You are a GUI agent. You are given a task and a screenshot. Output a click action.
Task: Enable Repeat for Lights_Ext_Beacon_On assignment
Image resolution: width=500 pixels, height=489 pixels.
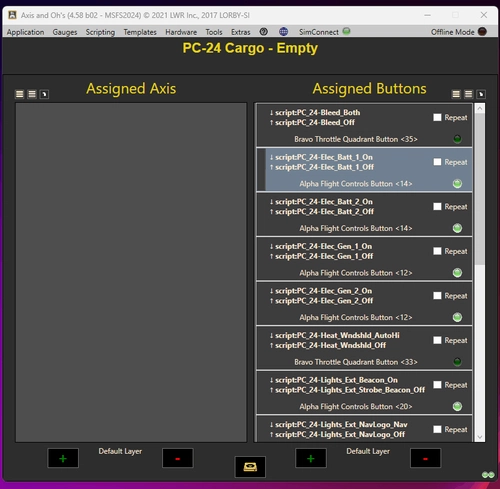click(x=437, y=385)
